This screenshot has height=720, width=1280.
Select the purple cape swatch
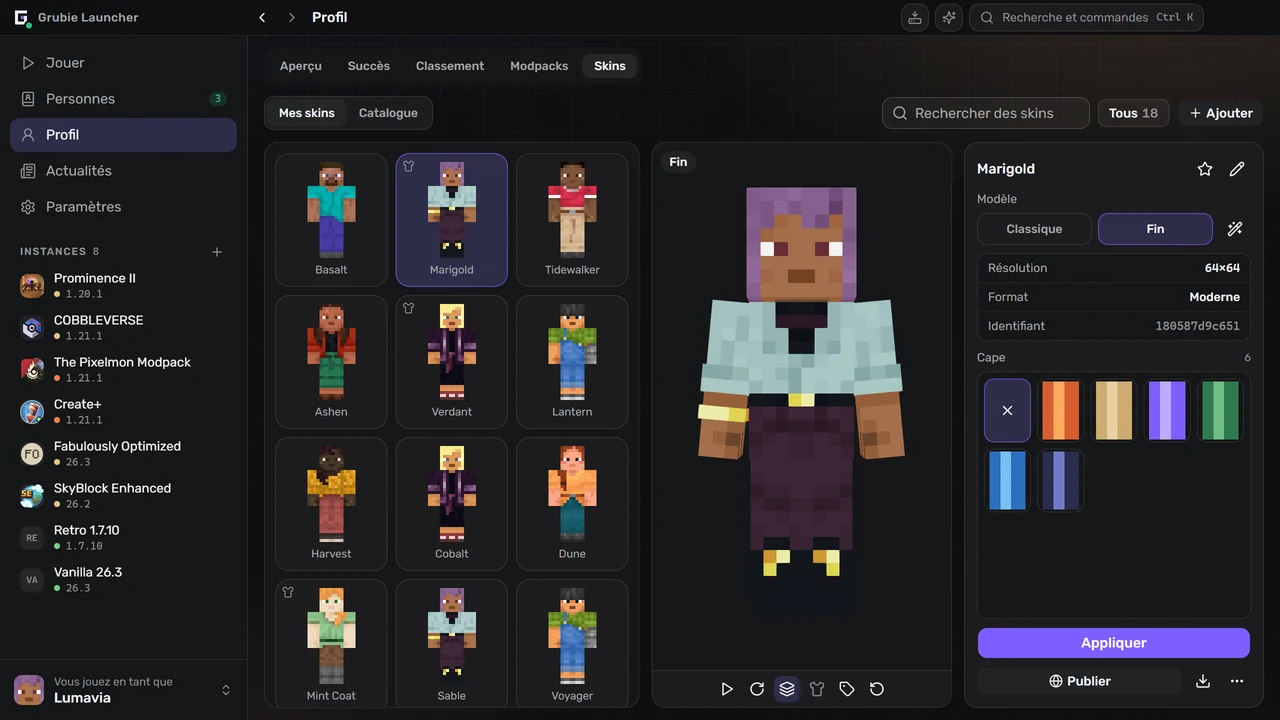click(1167, 410)
